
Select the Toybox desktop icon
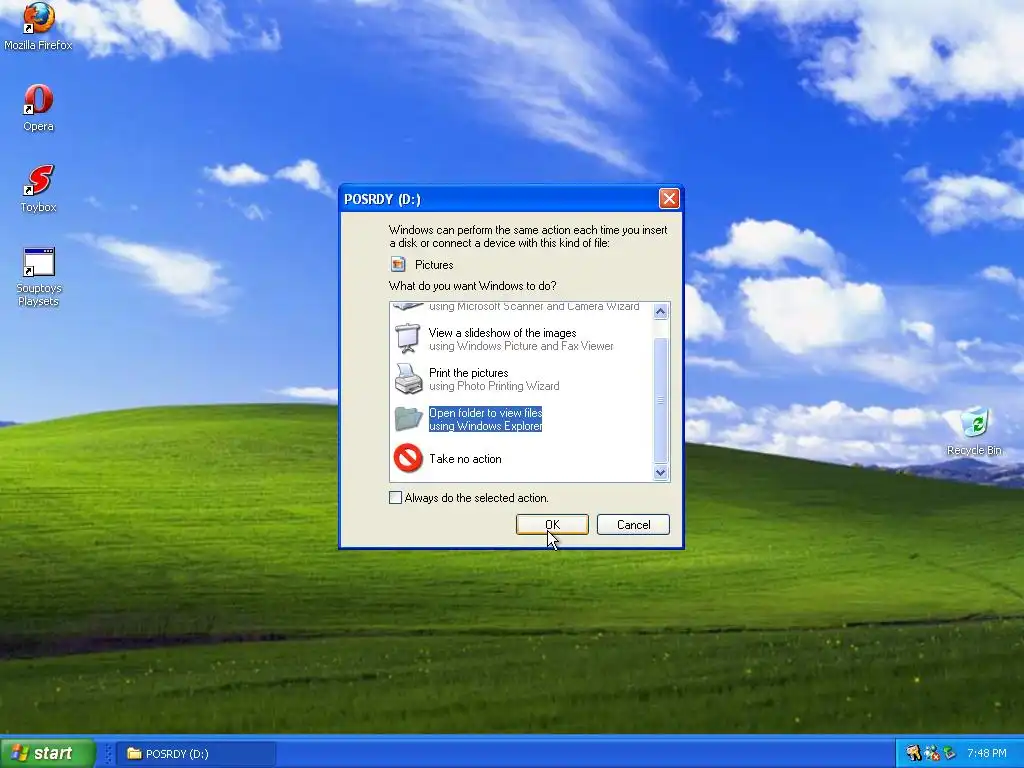coord(39,189)
